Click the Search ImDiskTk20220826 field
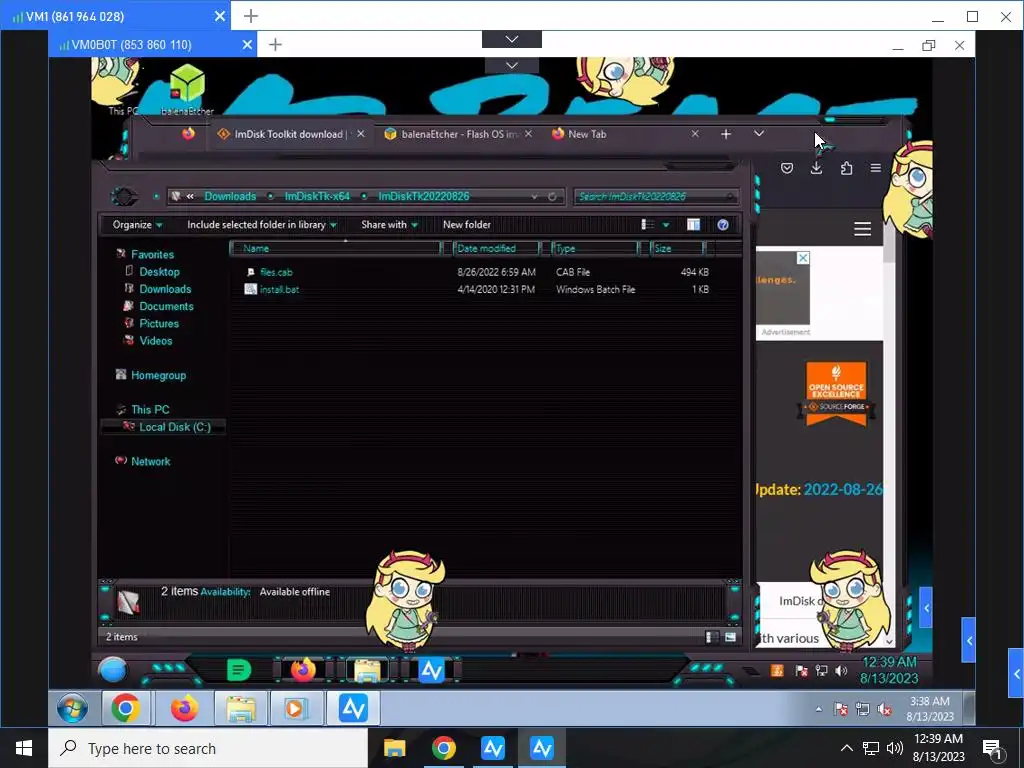 [656, 196]
